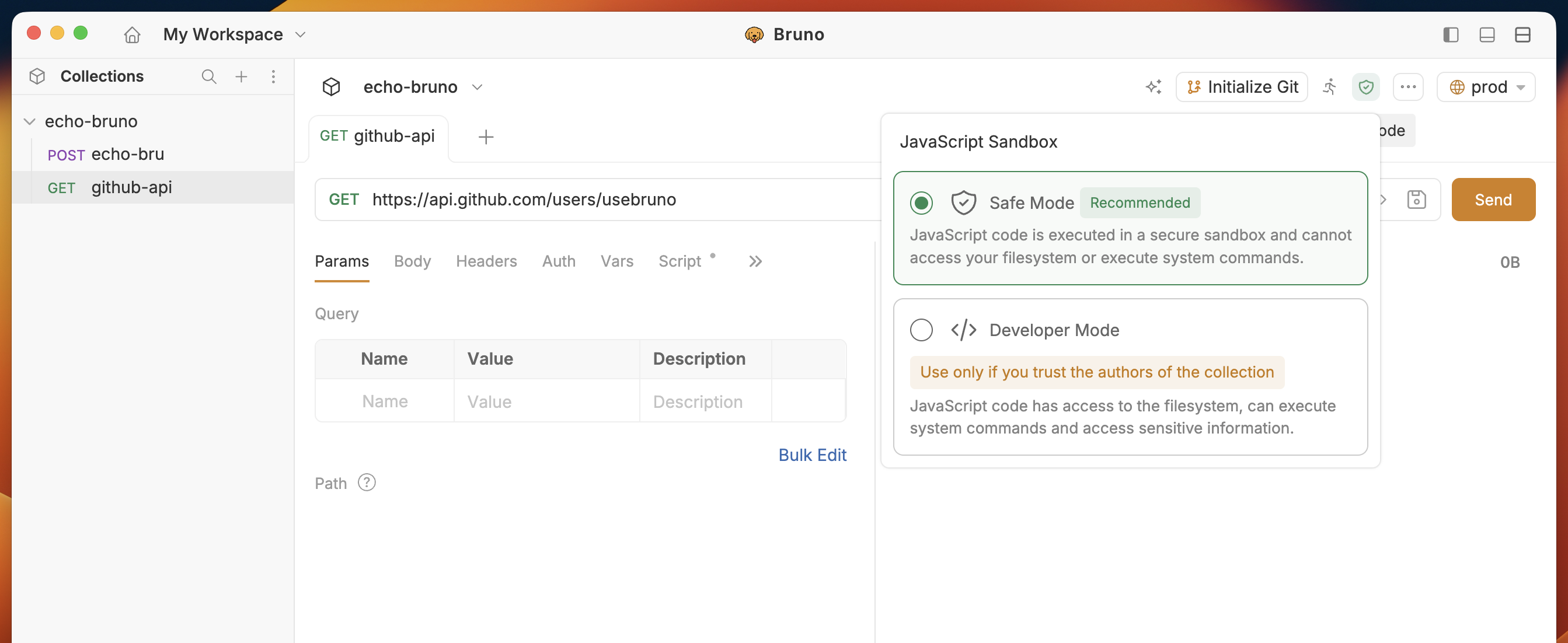The height and width of the screenshot is (643, 1568).
Task: Click the globe icon in prod selector
Action: tap(1457, 87)
